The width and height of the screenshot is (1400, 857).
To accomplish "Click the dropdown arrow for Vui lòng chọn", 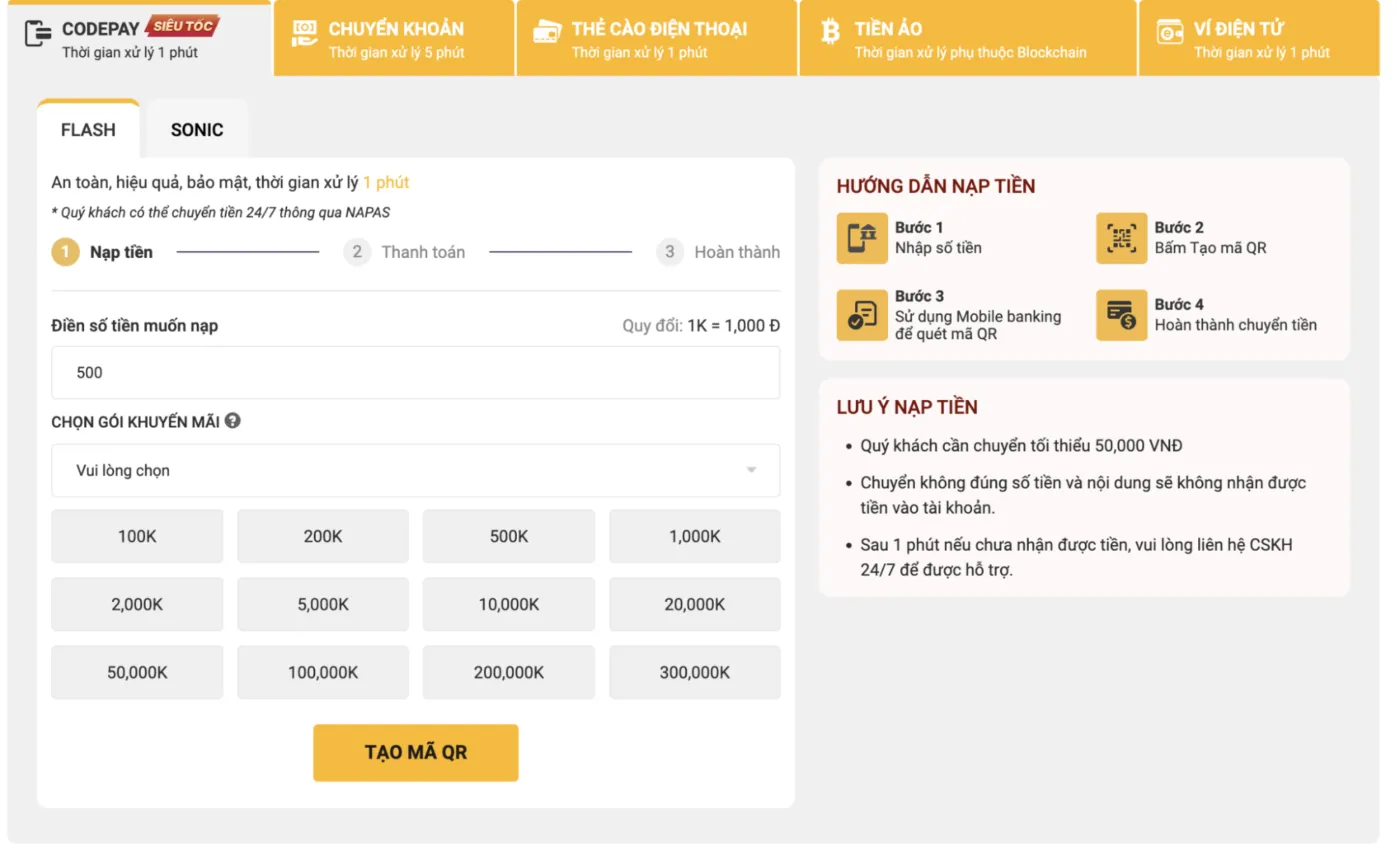I will 751,470.
